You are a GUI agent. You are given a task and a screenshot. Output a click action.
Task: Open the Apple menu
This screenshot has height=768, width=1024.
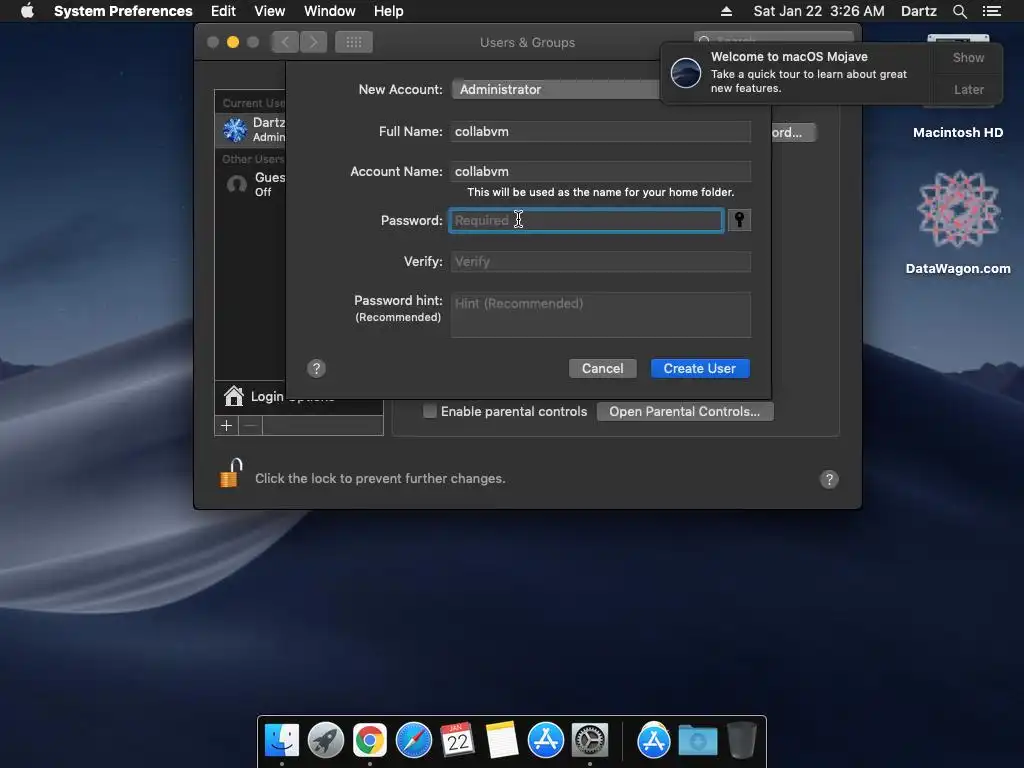27,11
